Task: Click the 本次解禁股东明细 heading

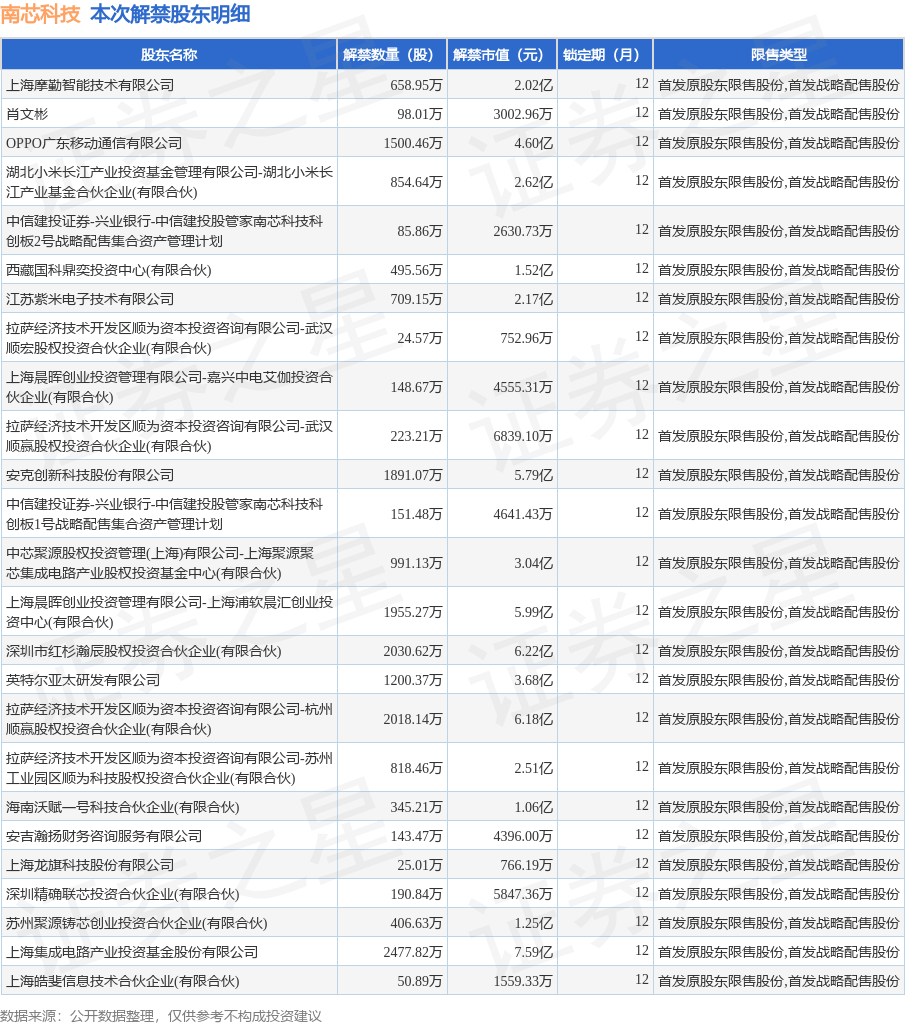Action: click(170, 14)
